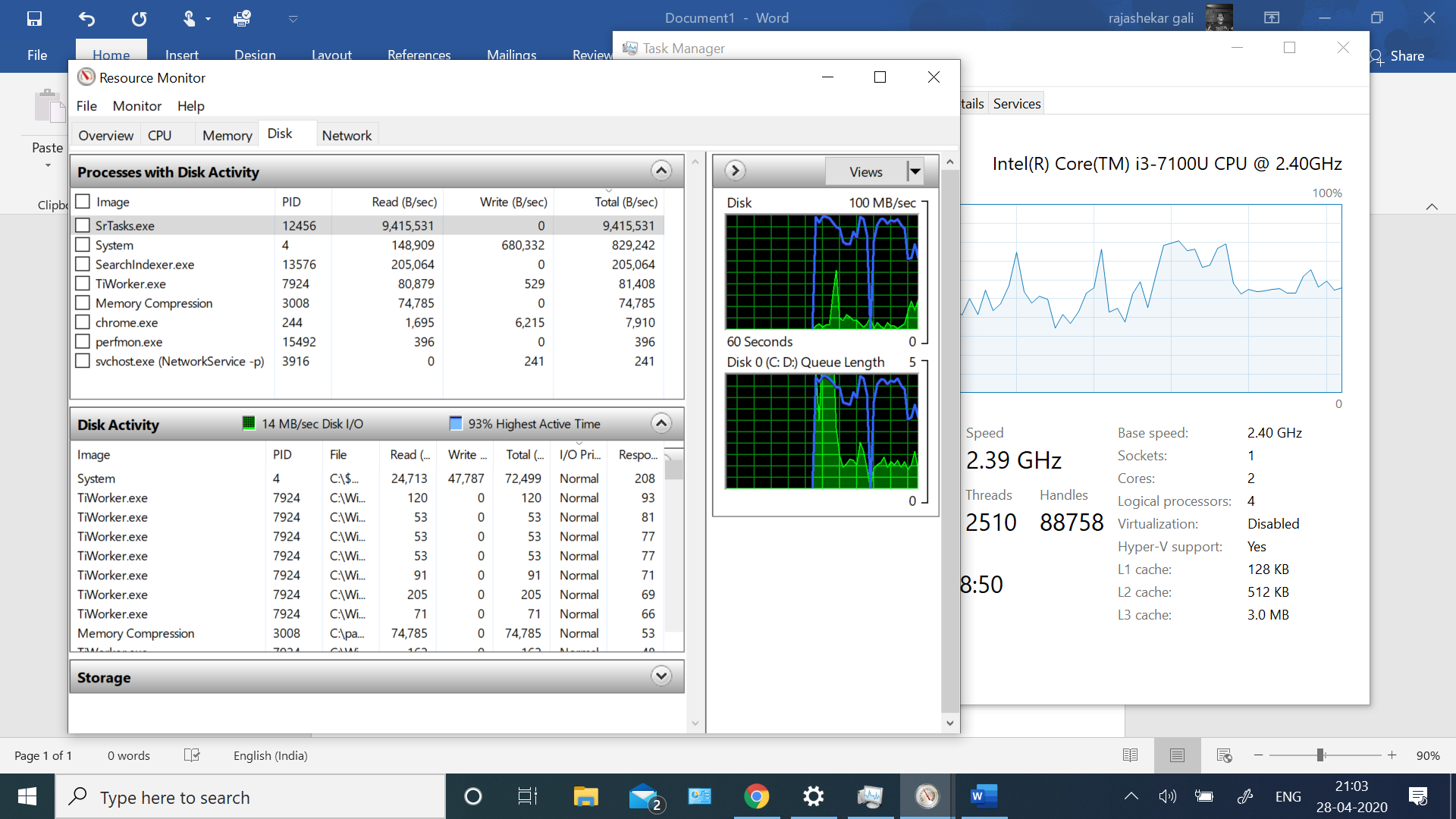Open the Windows Start menu
1456x819 pixels.
click(27, 796)
